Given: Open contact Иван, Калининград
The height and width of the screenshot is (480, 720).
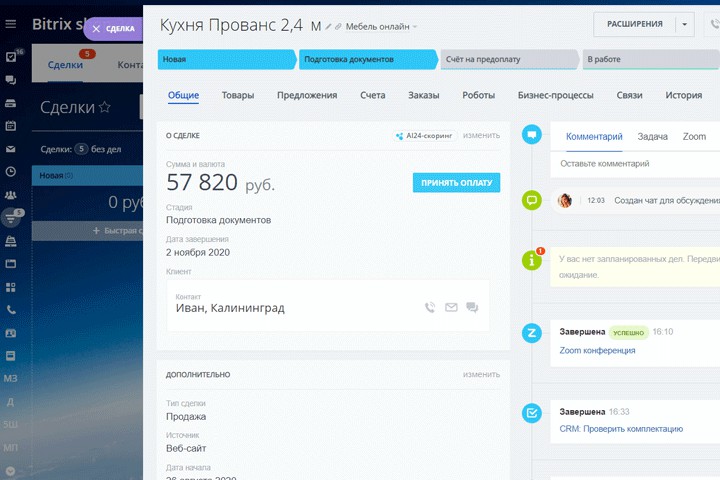Looking at the screenshot, I should coord(230,308).
